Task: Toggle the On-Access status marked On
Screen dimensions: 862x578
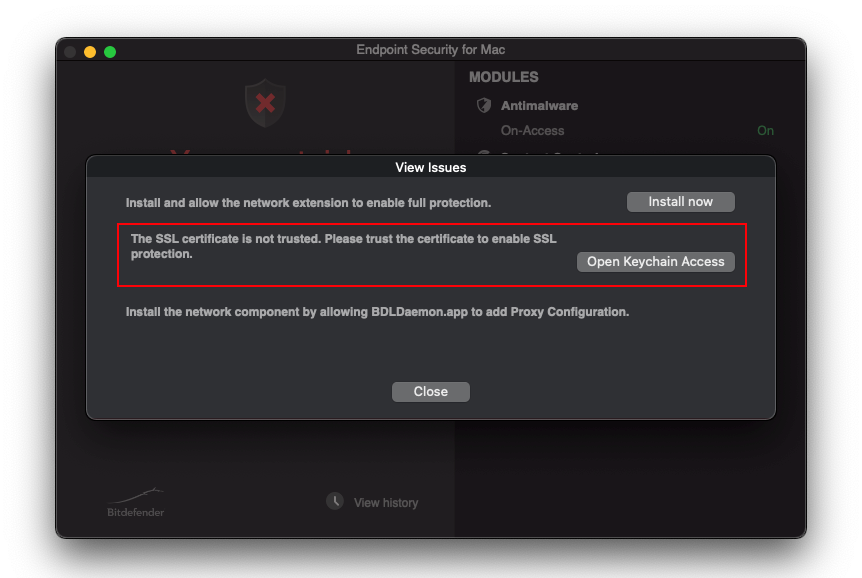Action: tap(765, 131)
